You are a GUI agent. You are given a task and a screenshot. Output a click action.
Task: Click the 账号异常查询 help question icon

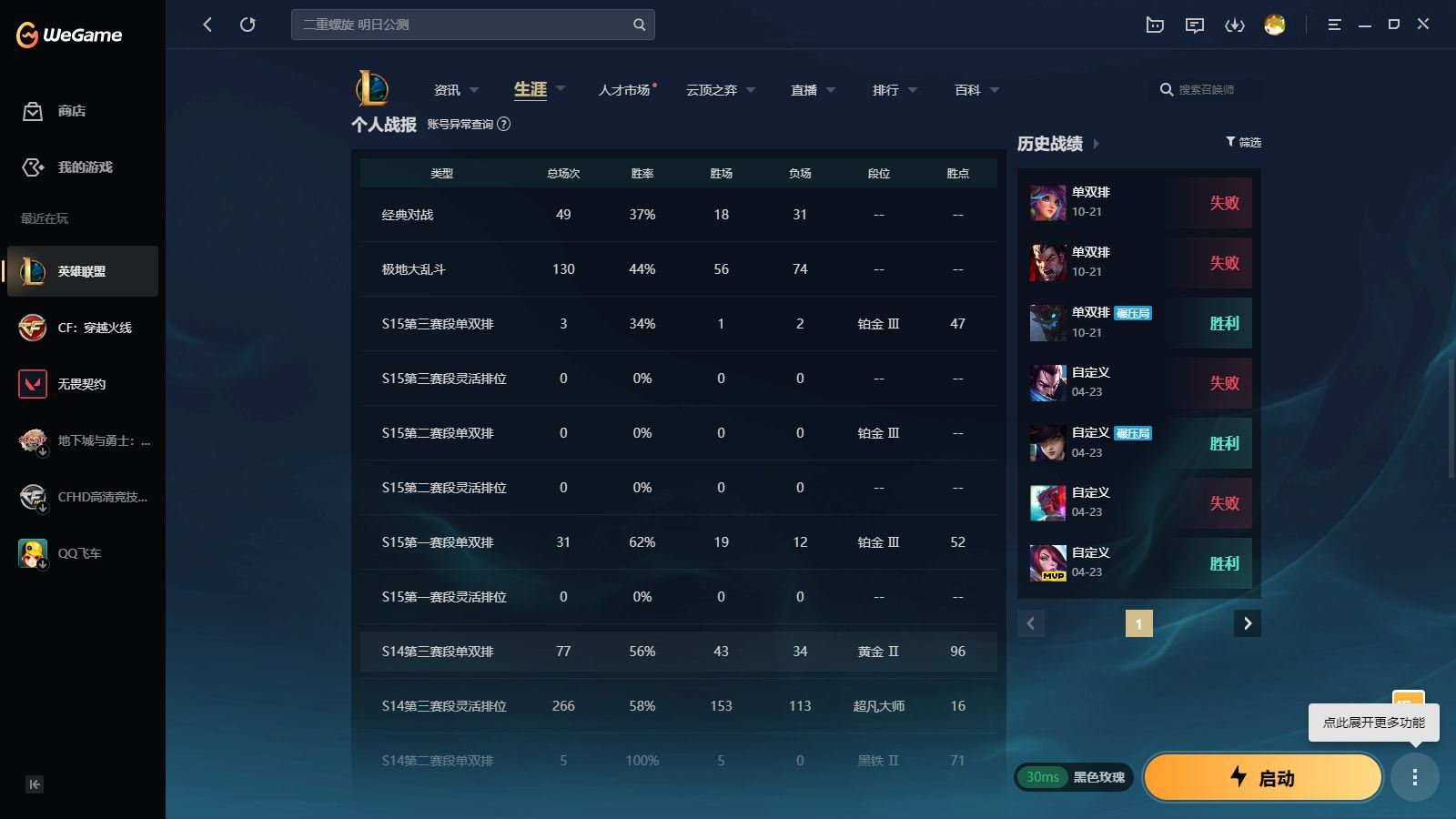(x=504, y=125)
